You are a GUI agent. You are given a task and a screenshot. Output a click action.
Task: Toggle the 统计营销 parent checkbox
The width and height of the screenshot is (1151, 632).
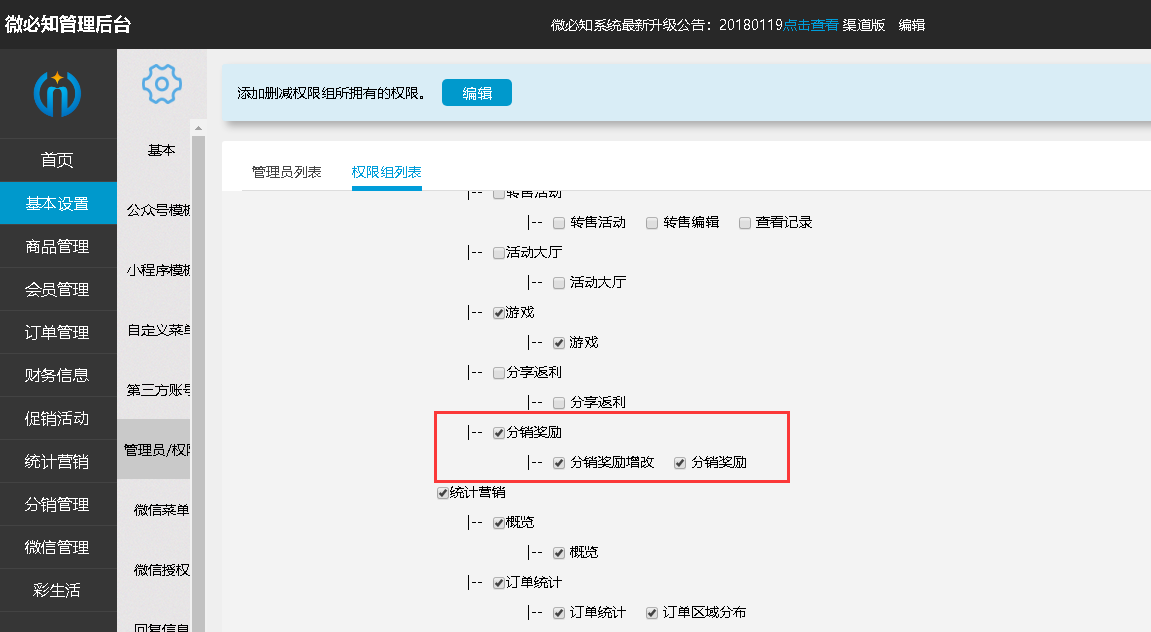(x=442, y=493)
